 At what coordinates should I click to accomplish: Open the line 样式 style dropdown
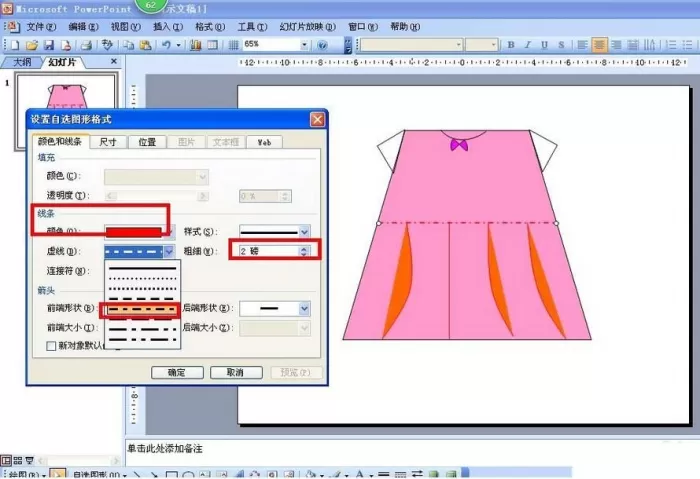coord(304,232)
